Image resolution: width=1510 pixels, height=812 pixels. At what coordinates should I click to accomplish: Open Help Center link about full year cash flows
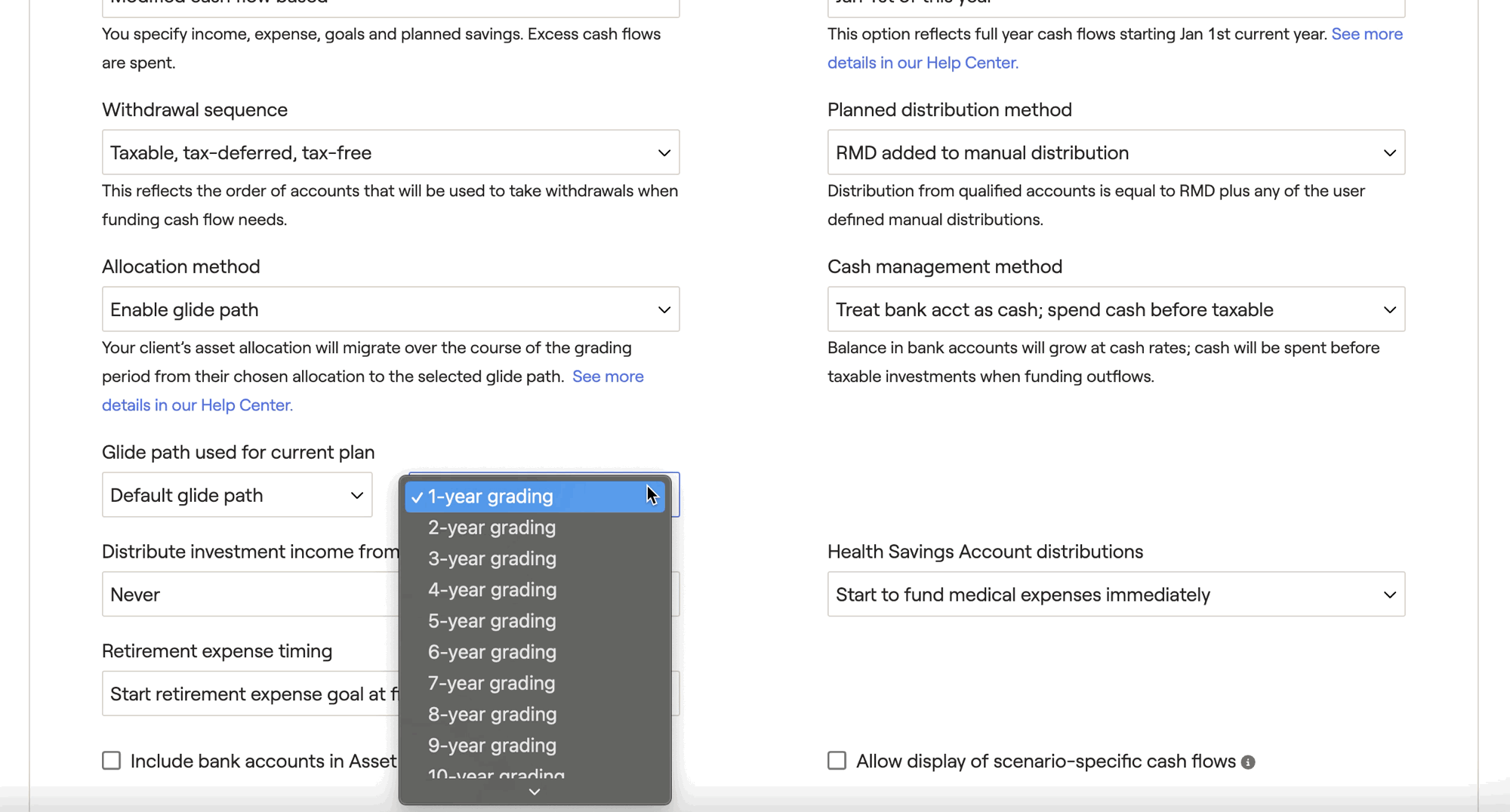pyautogui.click(x=1115, y=48)
